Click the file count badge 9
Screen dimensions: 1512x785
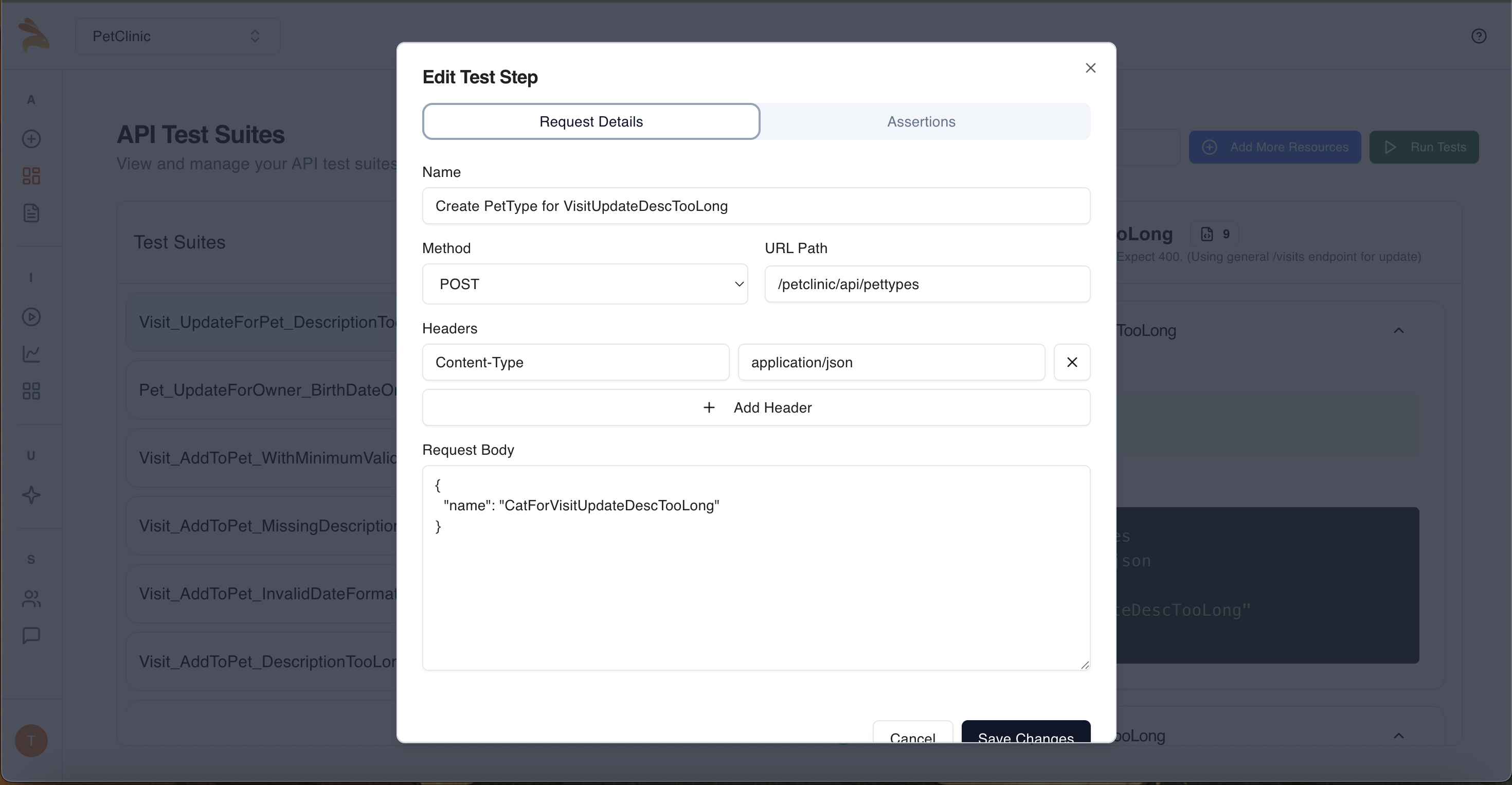click(x=1214, y=234)
